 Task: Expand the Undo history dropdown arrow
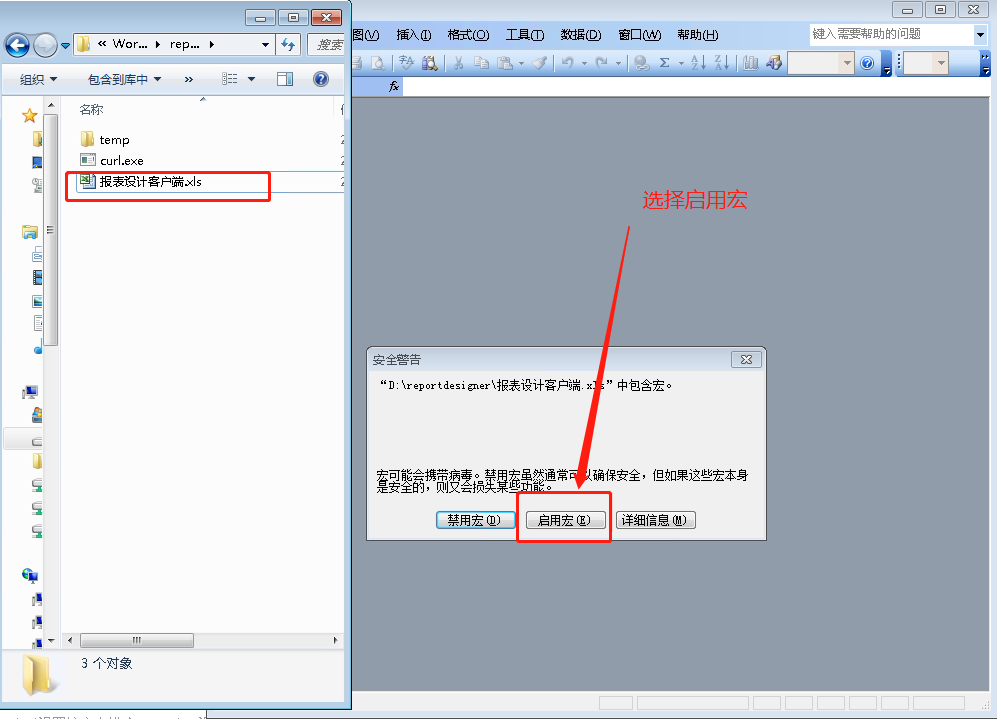(x=584, y=63)
